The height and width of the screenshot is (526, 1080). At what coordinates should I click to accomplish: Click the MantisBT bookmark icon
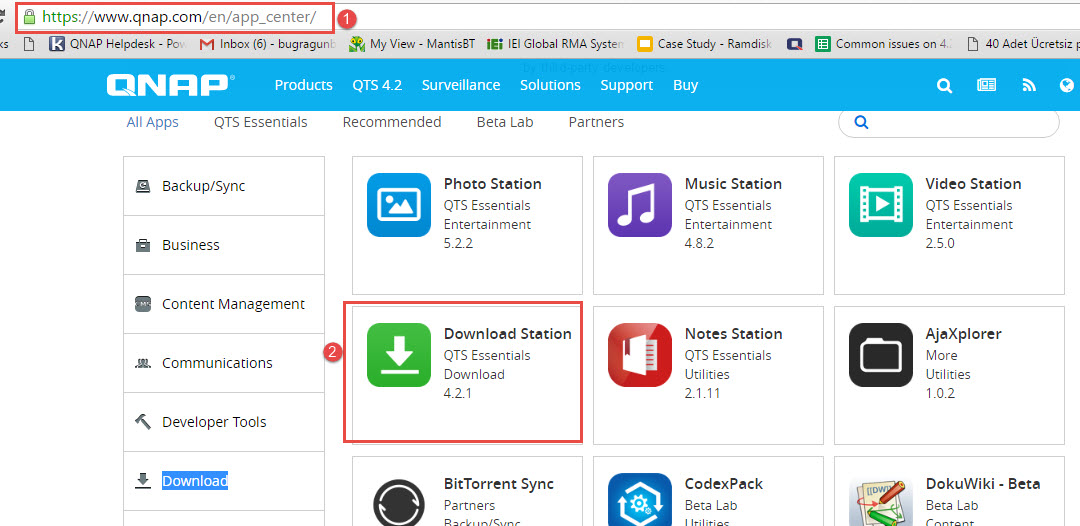(x=356, y=44)
